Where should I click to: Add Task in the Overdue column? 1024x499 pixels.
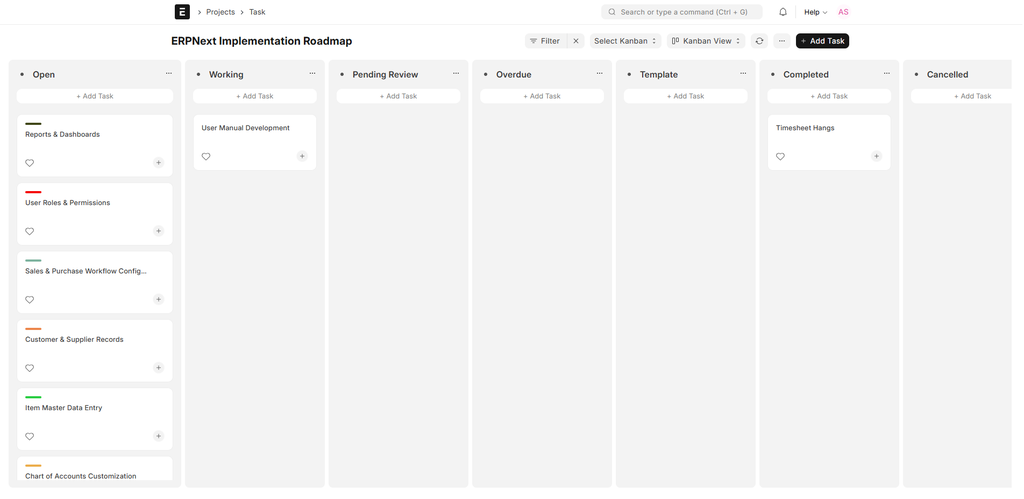(x=542, y=96)
